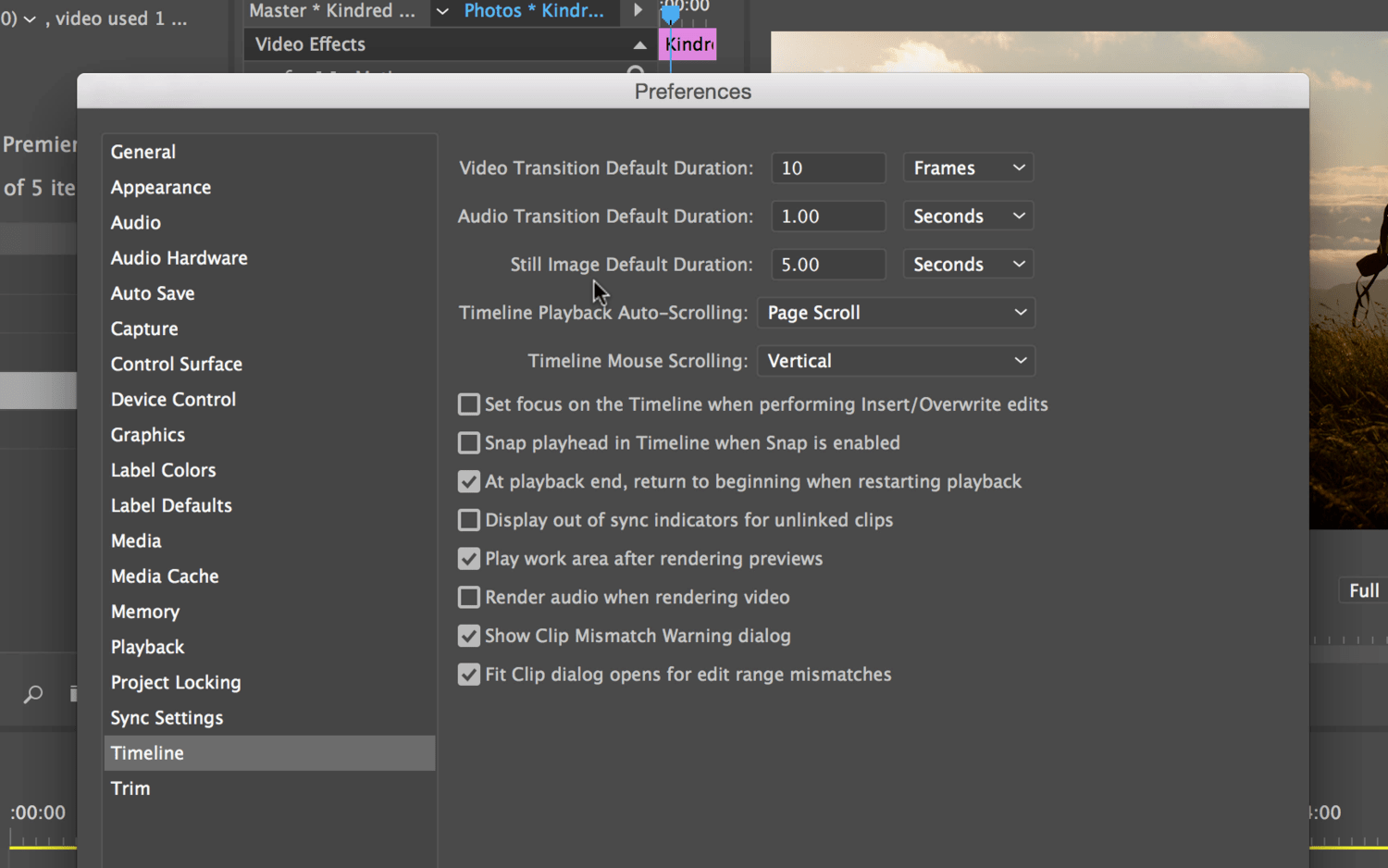1388x868 pixels.
Task: Click the search magnifier icon in Project panel
Action: click(33, 693)
